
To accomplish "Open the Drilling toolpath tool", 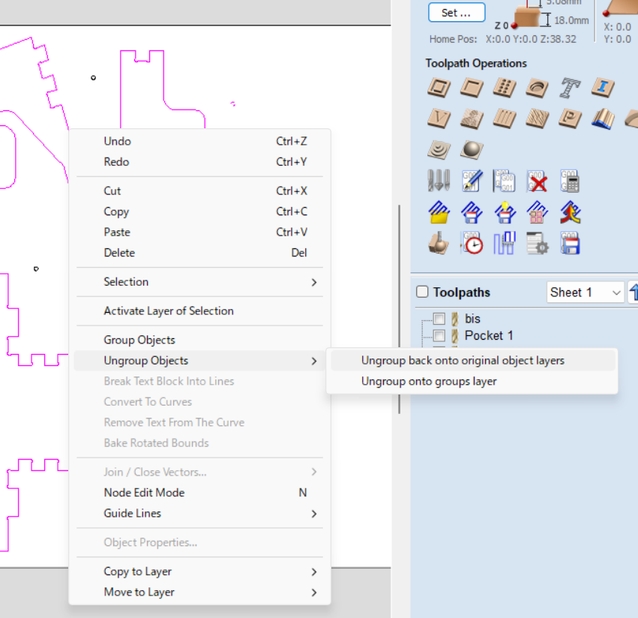I will click(x=505, y=87).
